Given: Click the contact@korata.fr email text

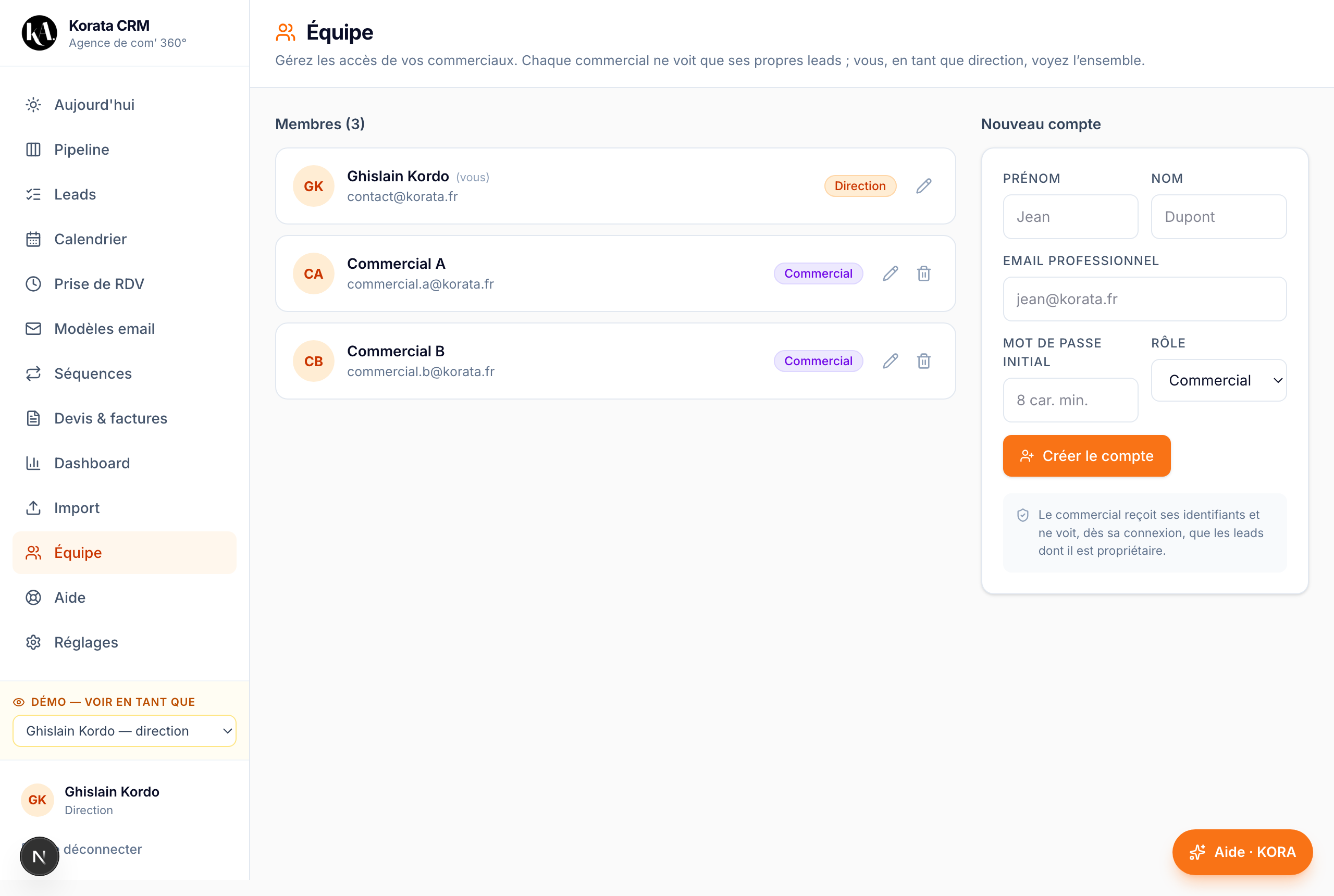Looking at the screenshot, I should click(402, 196).
